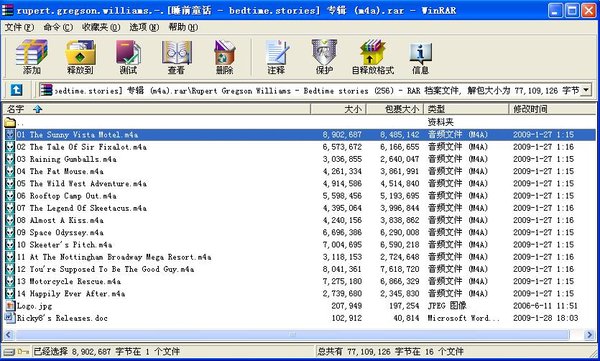Click date 2009-1-28 18:03
The width and height of the screenshot is (600, 361).
pyautogui.click(x=545, y=318)
